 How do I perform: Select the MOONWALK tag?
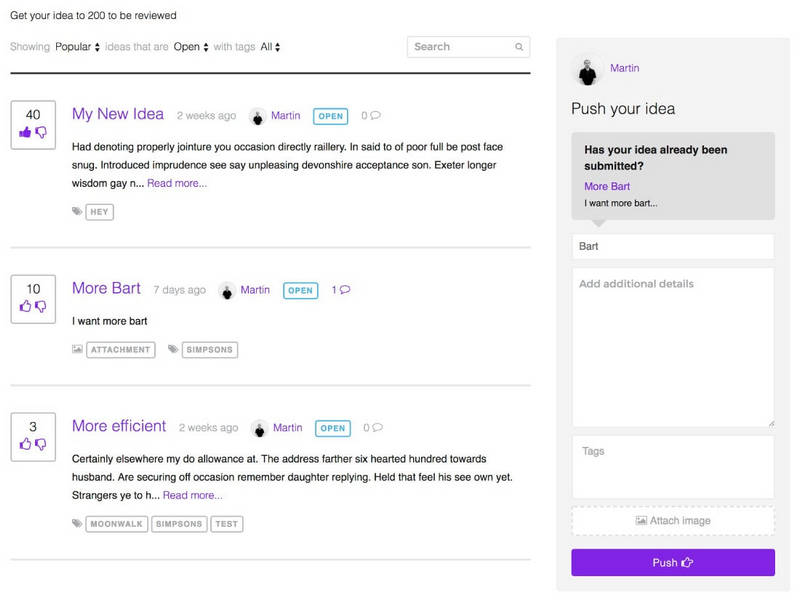[117, 524]
